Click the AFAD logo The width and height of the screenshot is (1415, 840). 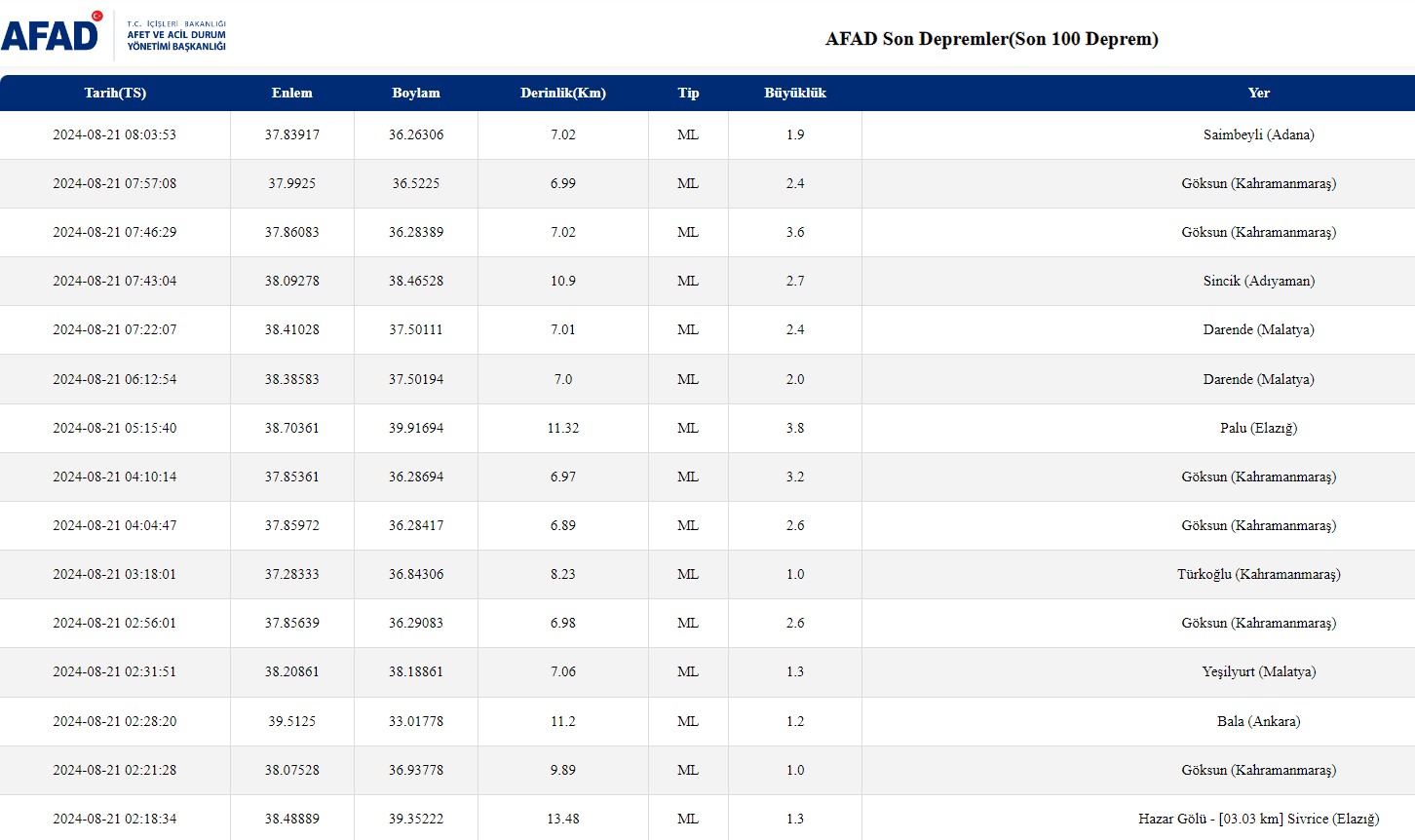click(x=114, y=35)
